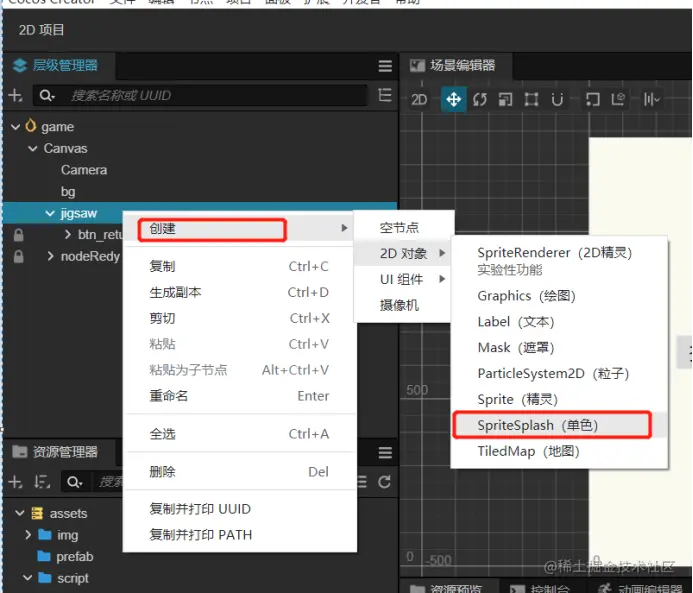Switch to the 动画编辑器 tab

point(640,588)
